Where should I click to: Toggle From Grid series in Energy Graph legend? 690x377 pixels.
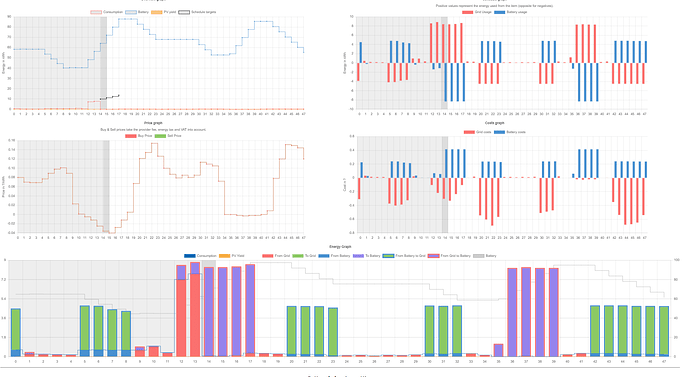276,256
